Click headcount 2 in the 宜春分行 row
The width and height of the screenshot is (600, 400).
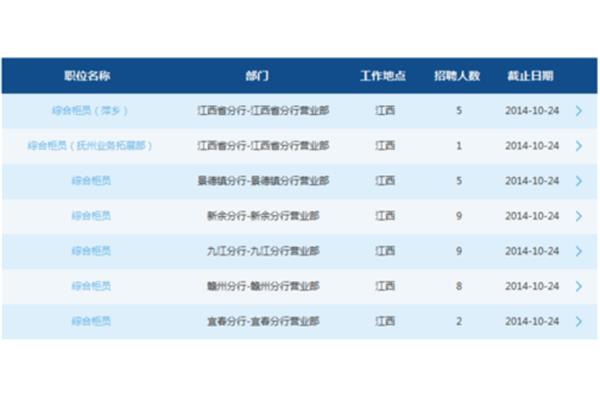pos(459,321)
